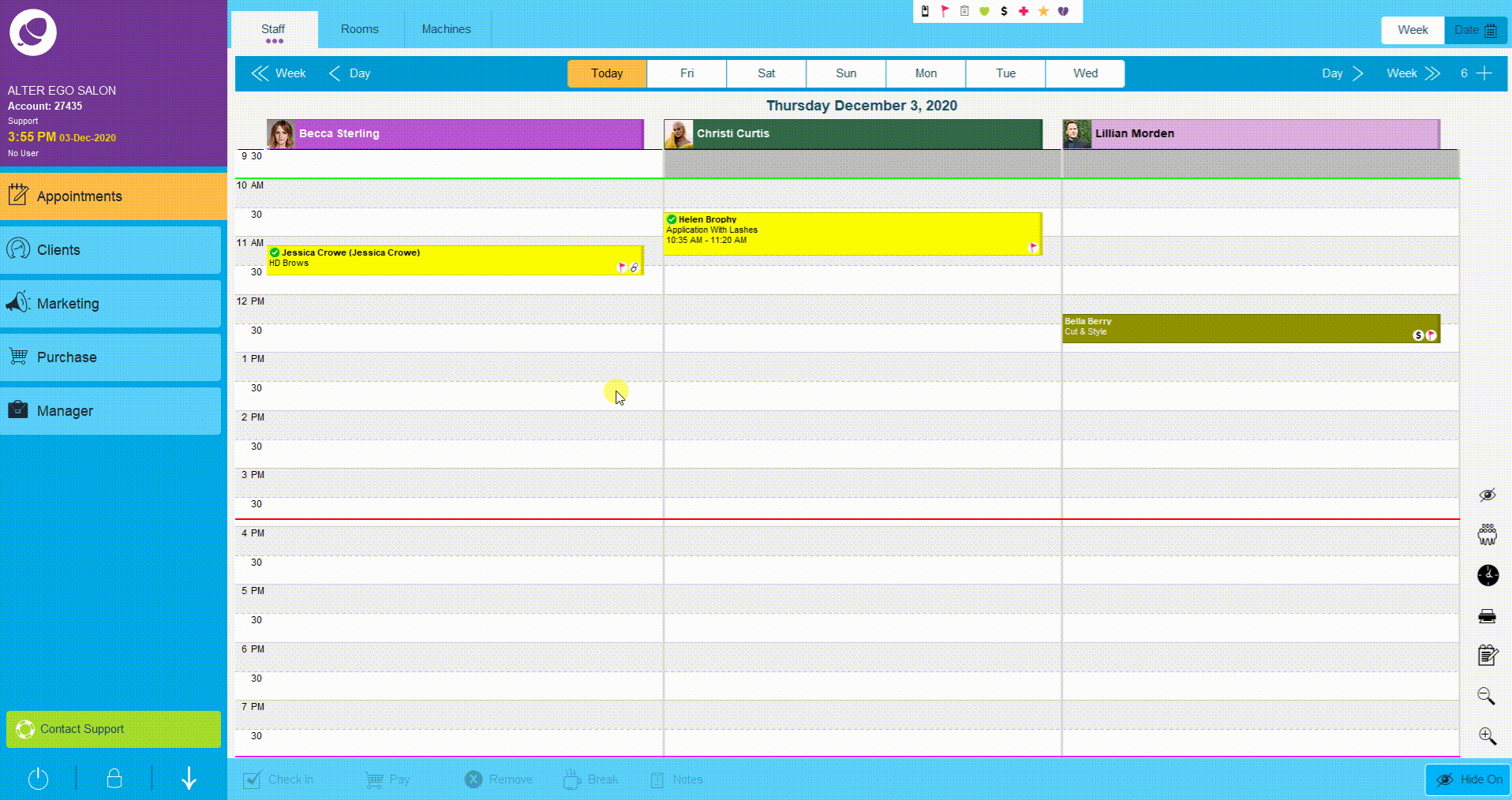This screenshot has width=1512, height=800.
Task: Open the Clients menu
Action: (110, 250)
